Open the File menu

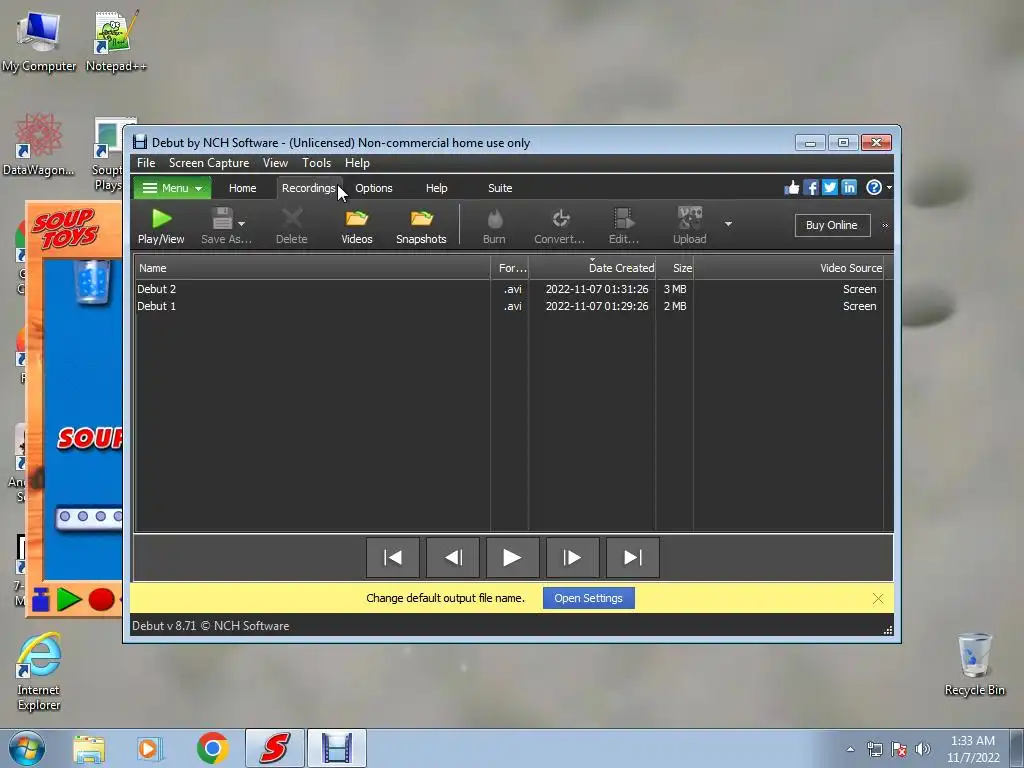(146, 163)
